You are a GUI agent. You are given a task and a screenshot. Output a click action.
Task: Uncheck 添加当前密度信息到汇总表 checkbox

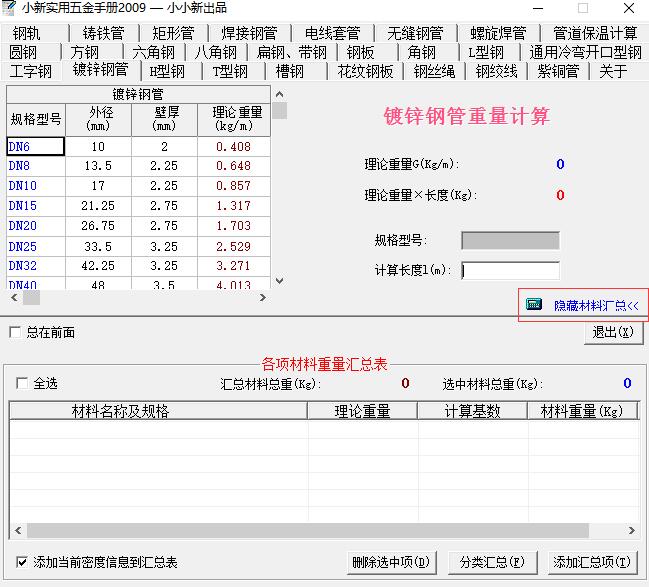(22, 562)
